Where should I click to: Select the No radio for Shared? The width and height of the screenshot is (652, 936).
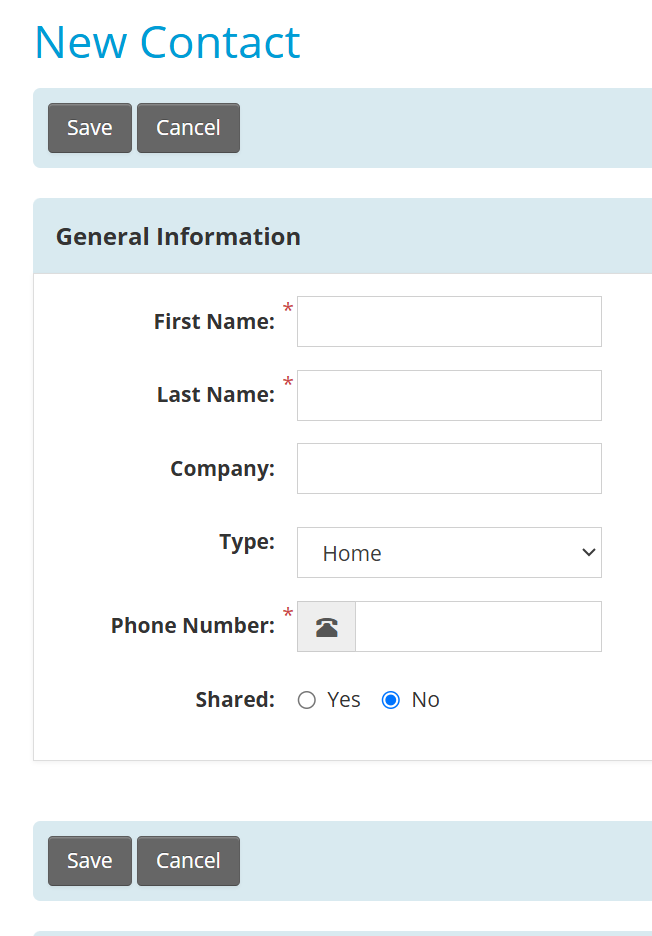tap(390, 700)
